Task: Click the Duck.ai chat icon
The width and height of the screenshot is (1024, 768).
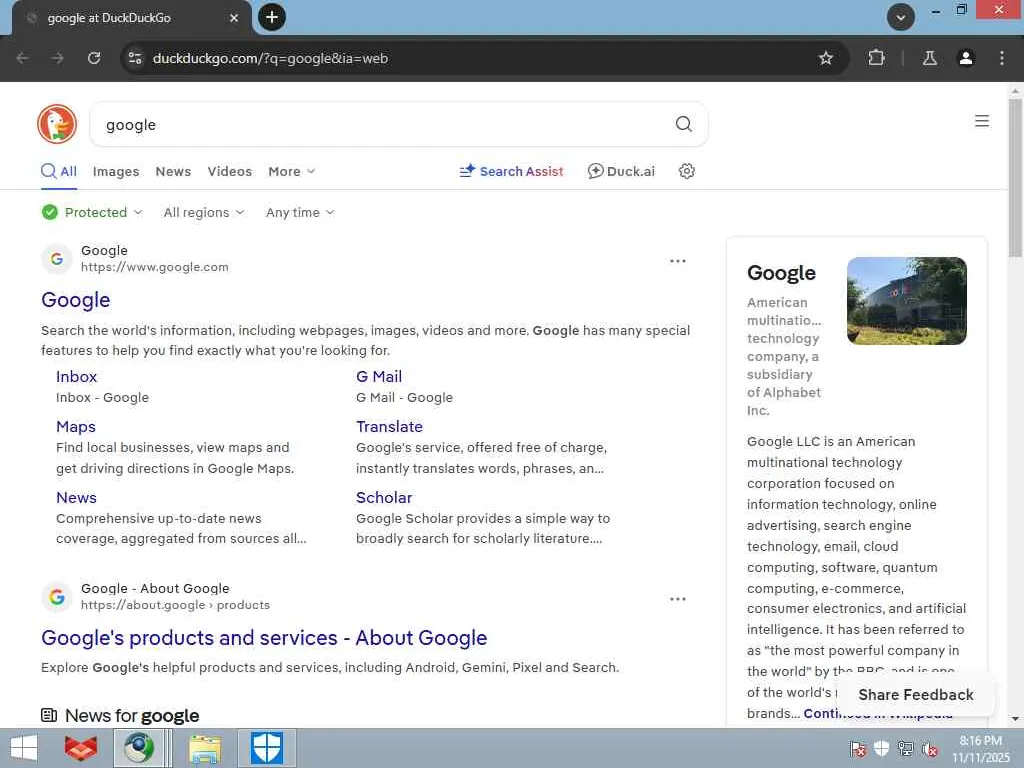Action: coord(595,171)
